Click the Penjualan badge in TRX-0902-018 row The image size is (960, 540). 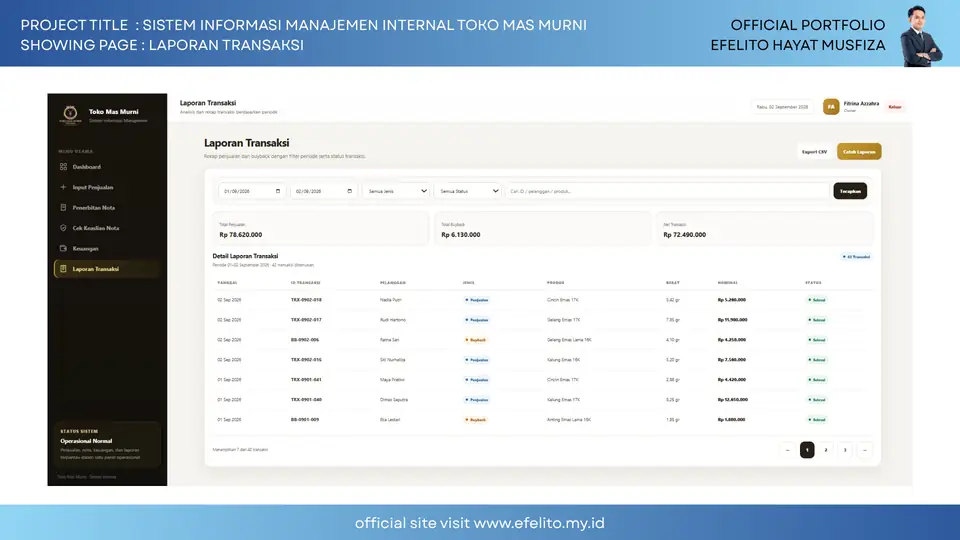[x=477, y=300]
